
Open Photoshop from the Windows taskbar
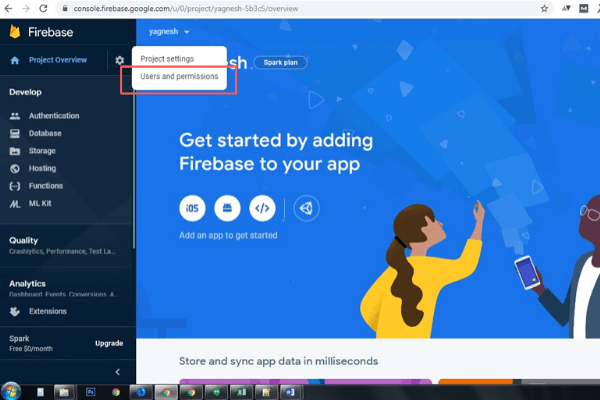tap(89, 391)
